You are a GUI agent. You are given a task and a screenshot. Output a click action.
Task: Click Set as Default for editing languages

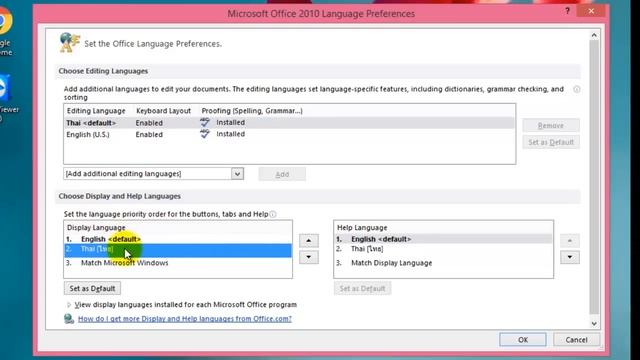tap(551, 142)
